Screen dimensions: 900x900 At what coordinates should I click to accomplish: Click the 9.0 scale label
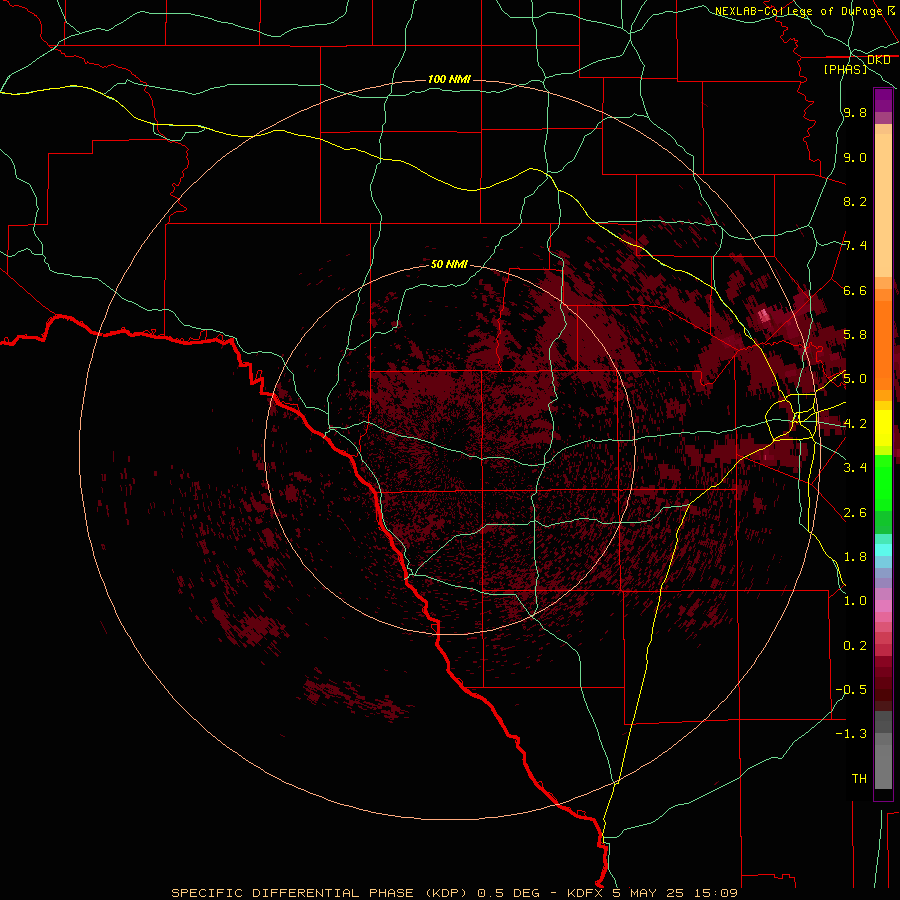pos(855,157)
